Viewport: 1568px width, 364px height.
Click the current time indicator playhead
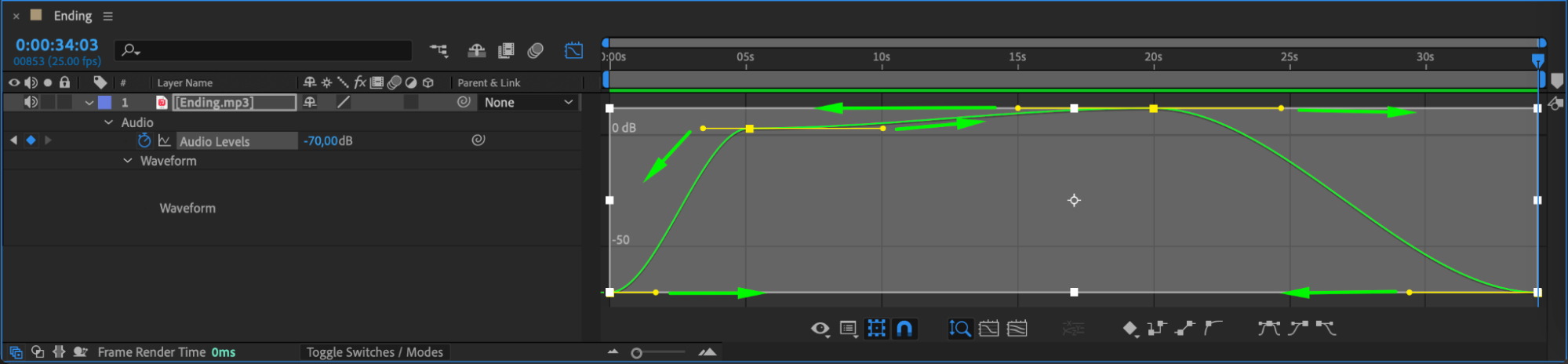[1537, 60]
